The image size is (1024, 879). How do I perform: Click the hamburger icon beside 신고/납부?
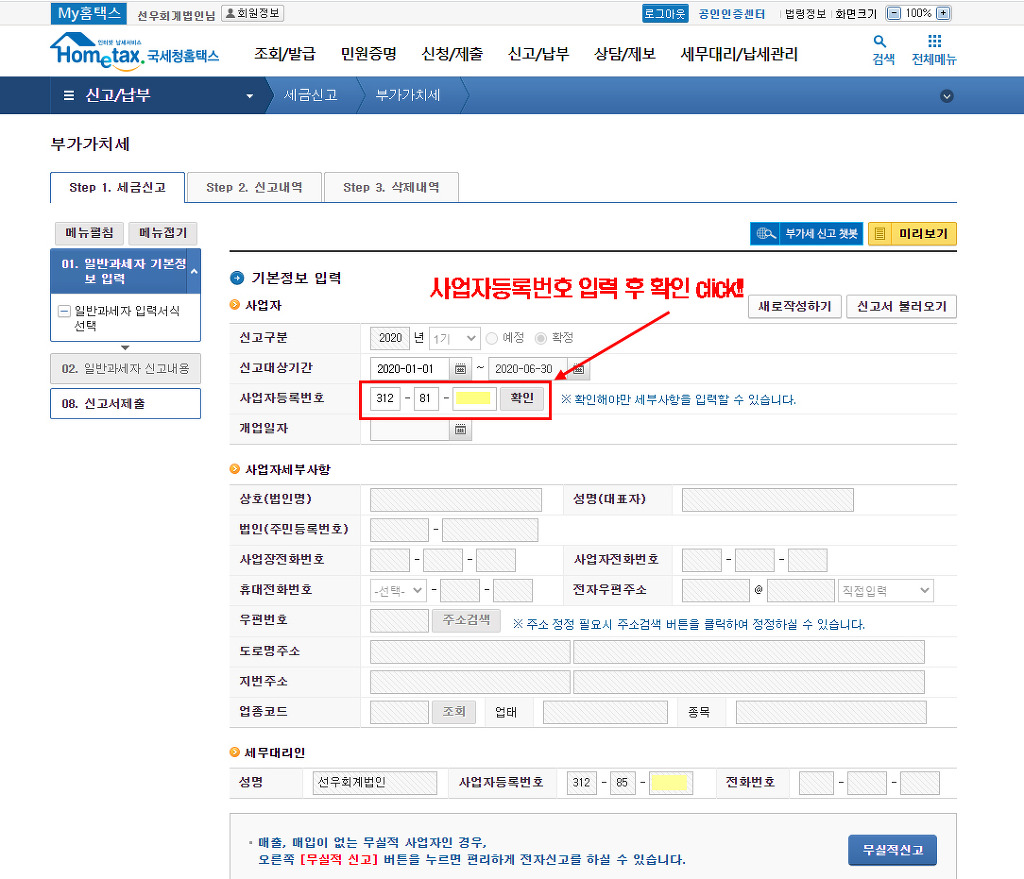[x=69, y=95]
